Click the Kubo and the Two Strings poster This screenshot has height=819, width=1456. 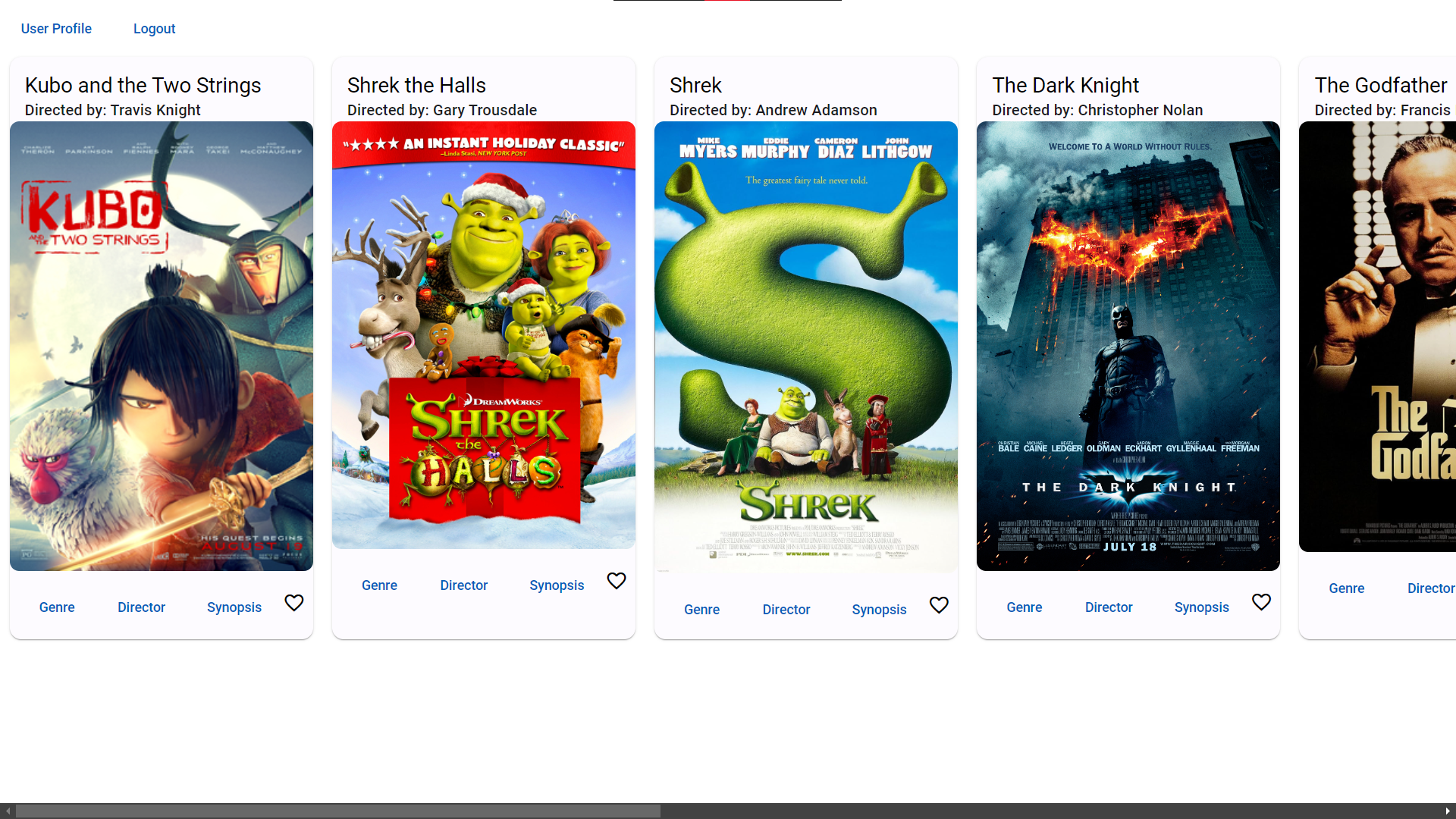tap(162, 346)
